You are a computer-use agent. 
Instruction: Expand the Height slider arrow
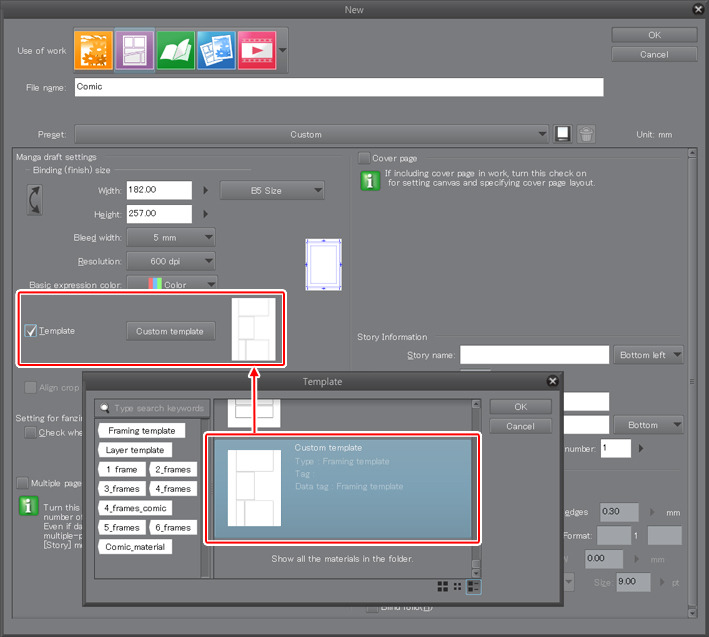point(206,213)
